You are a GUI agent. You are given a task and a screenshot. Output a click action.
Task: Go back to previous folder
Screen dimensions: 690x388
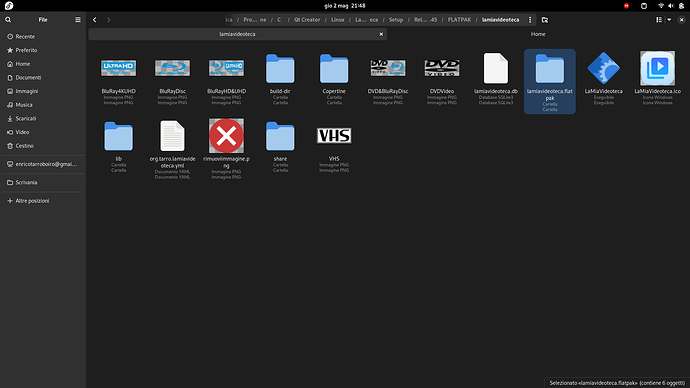click(x=95, y=20)
